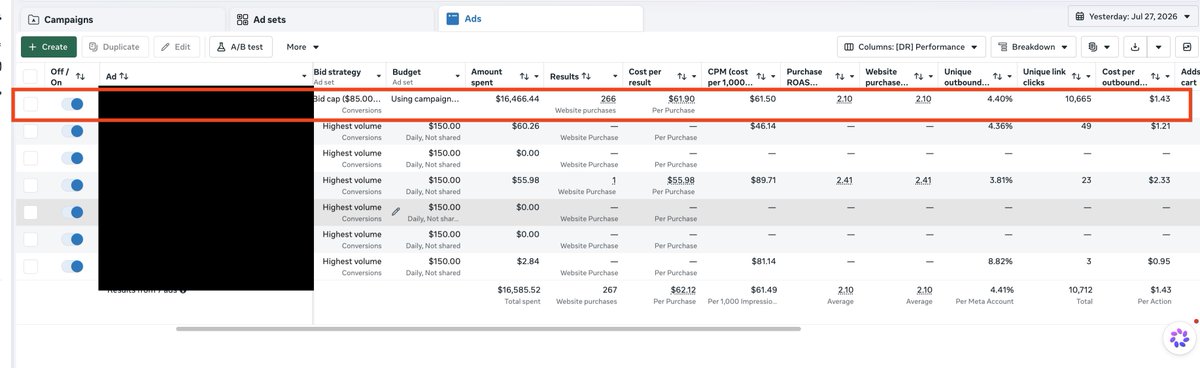Viewport: 1200px width, 368px height.
Task: Click the $46.14 CPM cell
Action: 762,126
